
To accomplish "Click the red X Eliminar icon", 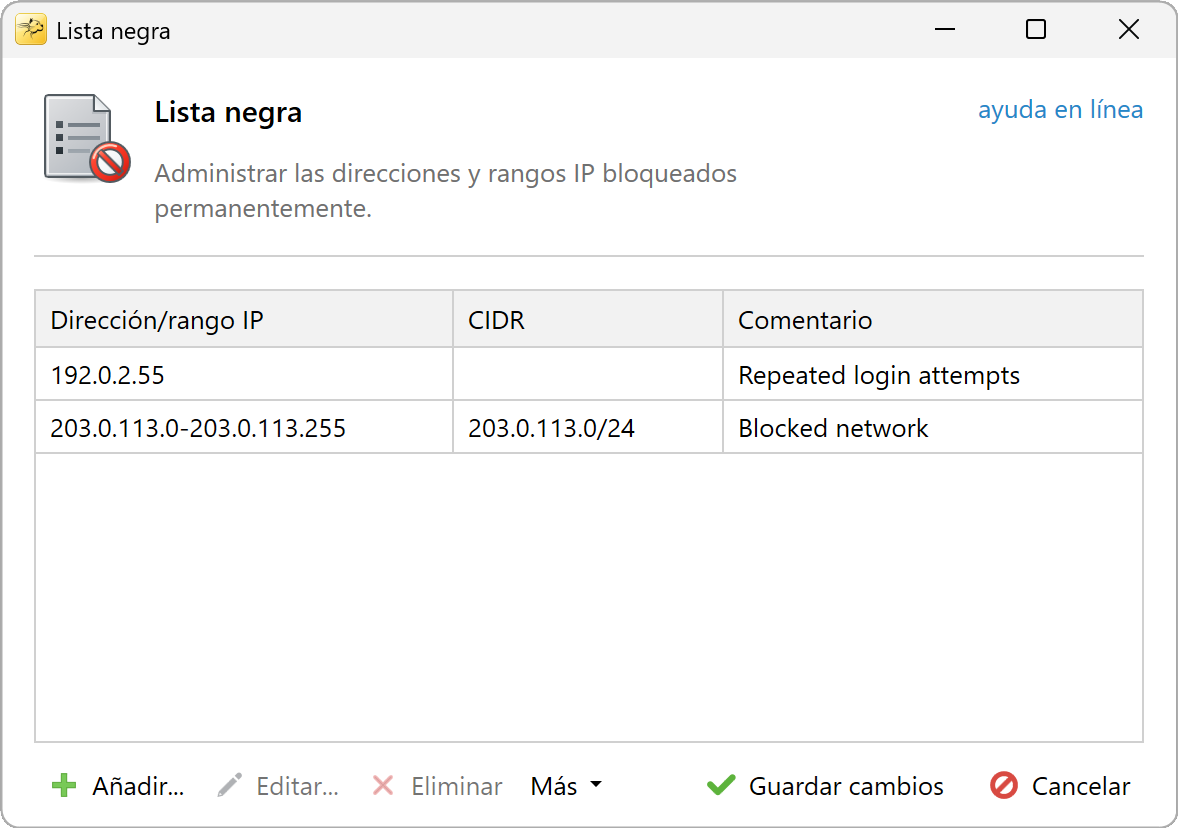I will (383, 785).
